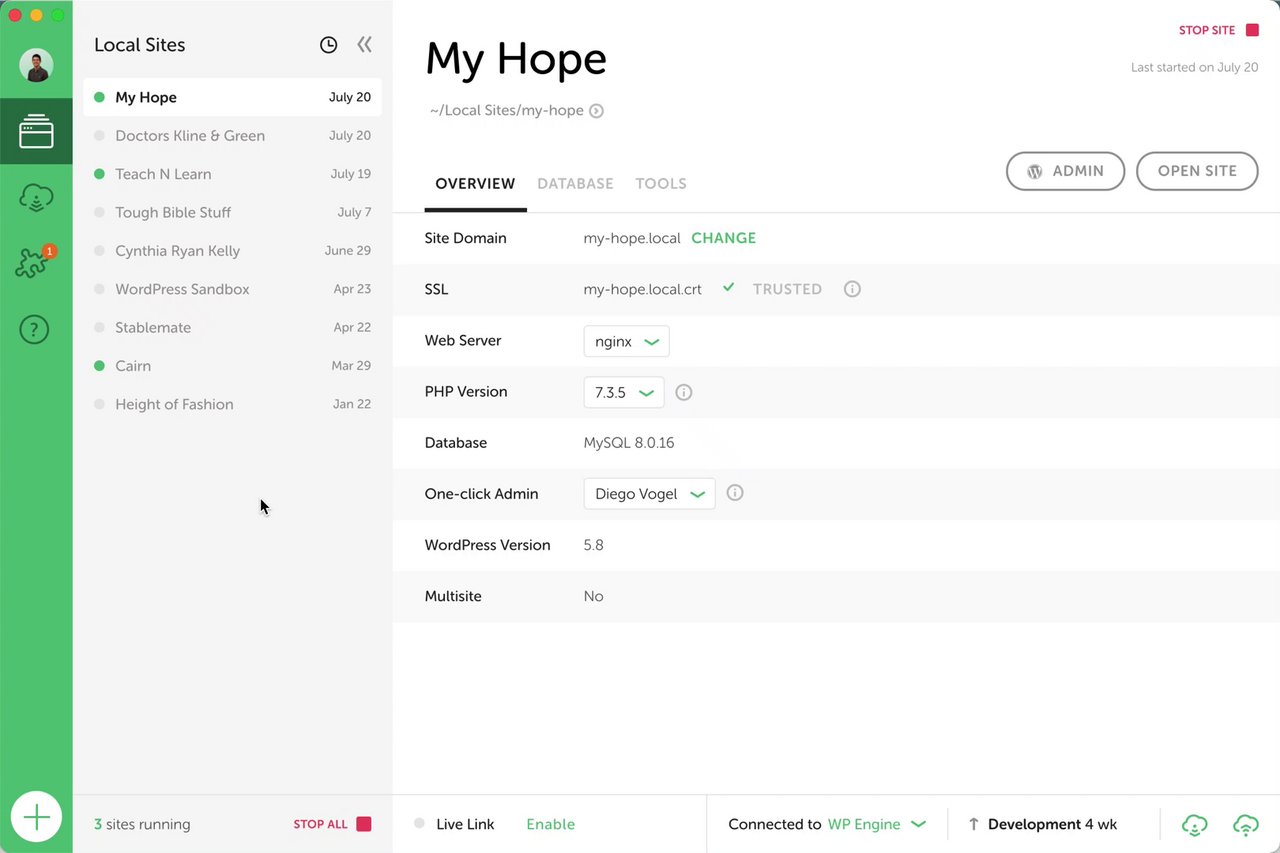Open the Web Server nginx dropdown
The image size is (1280, 853).
(x=626, y=341)
